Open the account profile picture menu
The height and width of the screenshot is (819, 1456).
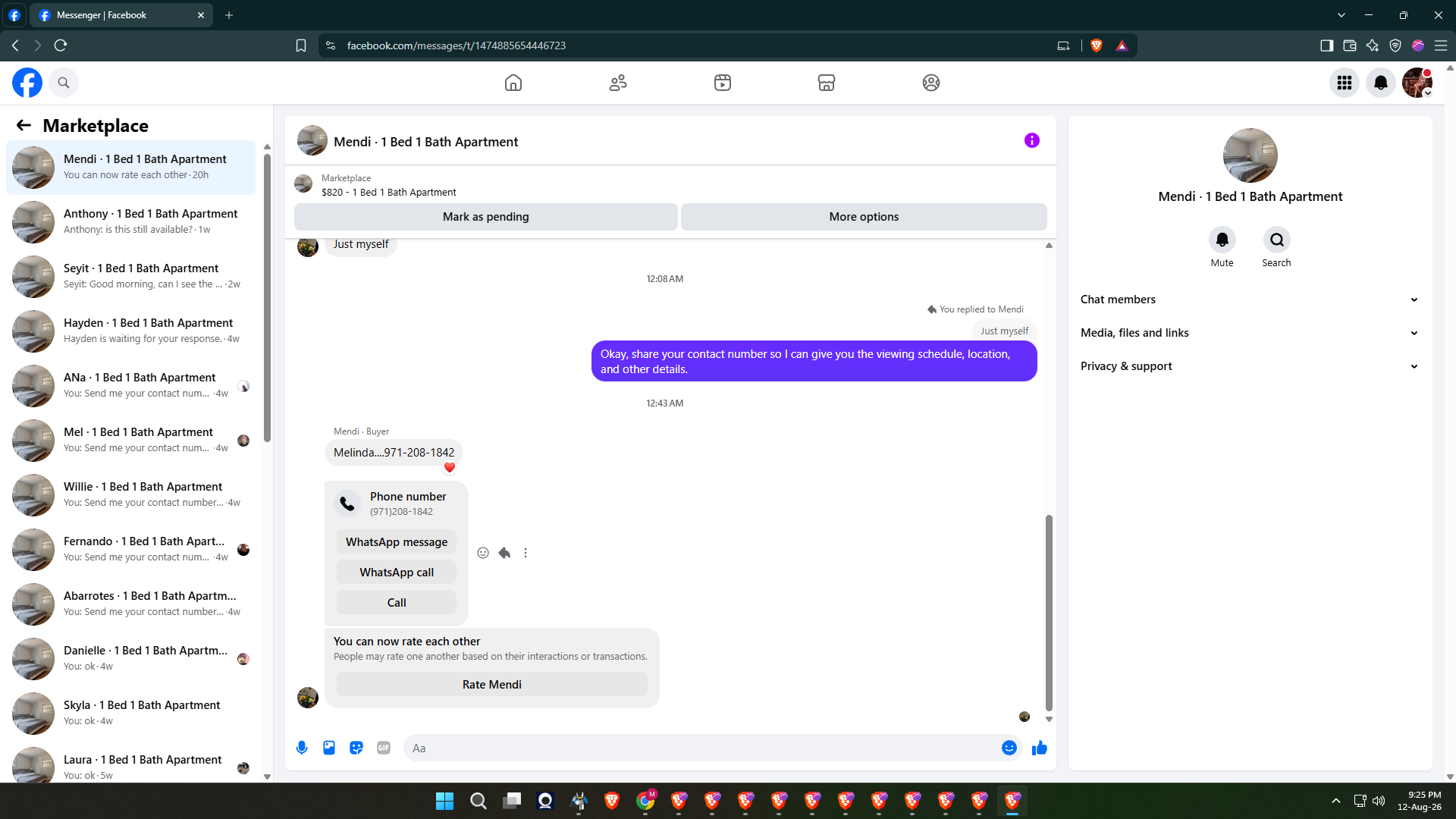tap(1417, 83)
